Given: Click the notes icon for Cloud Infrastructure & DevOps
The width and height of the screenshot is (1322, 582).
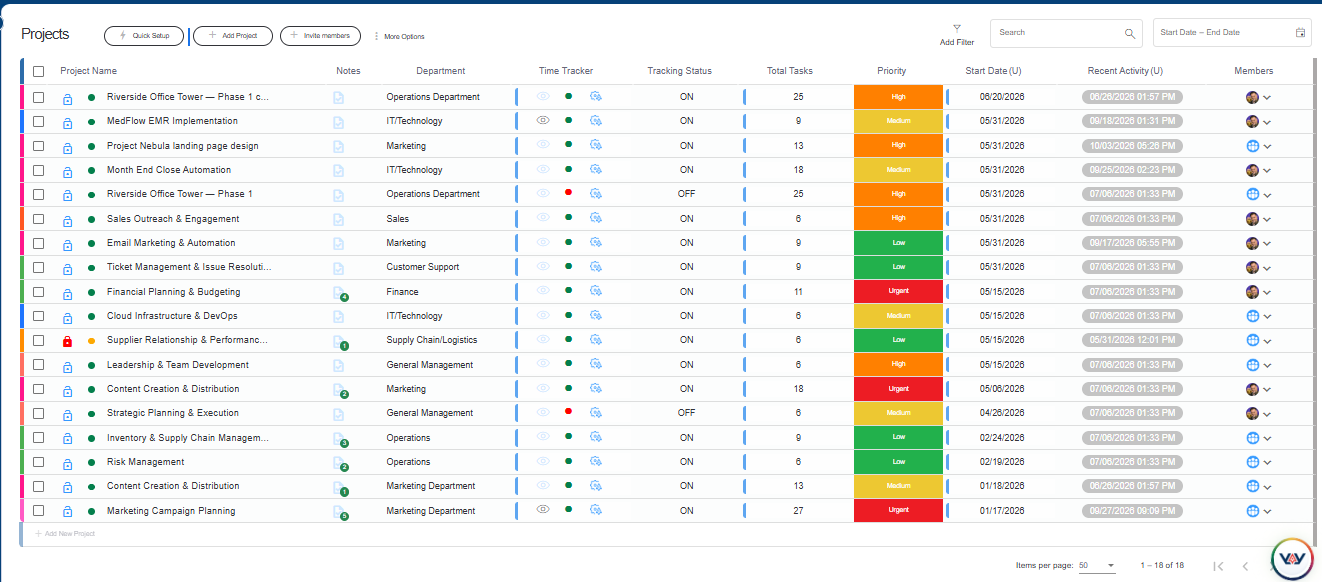Looking at the screenshot, I should 338,316.
